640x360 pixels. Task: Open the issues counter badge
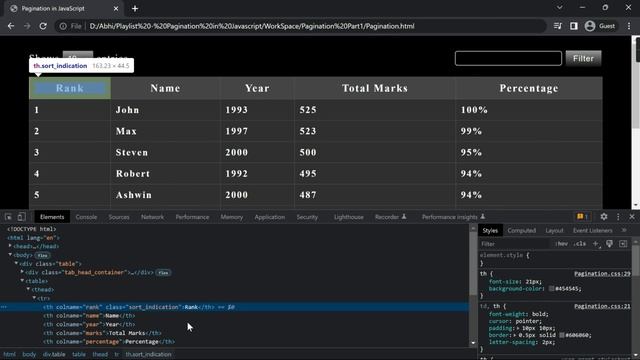(582, 217)
